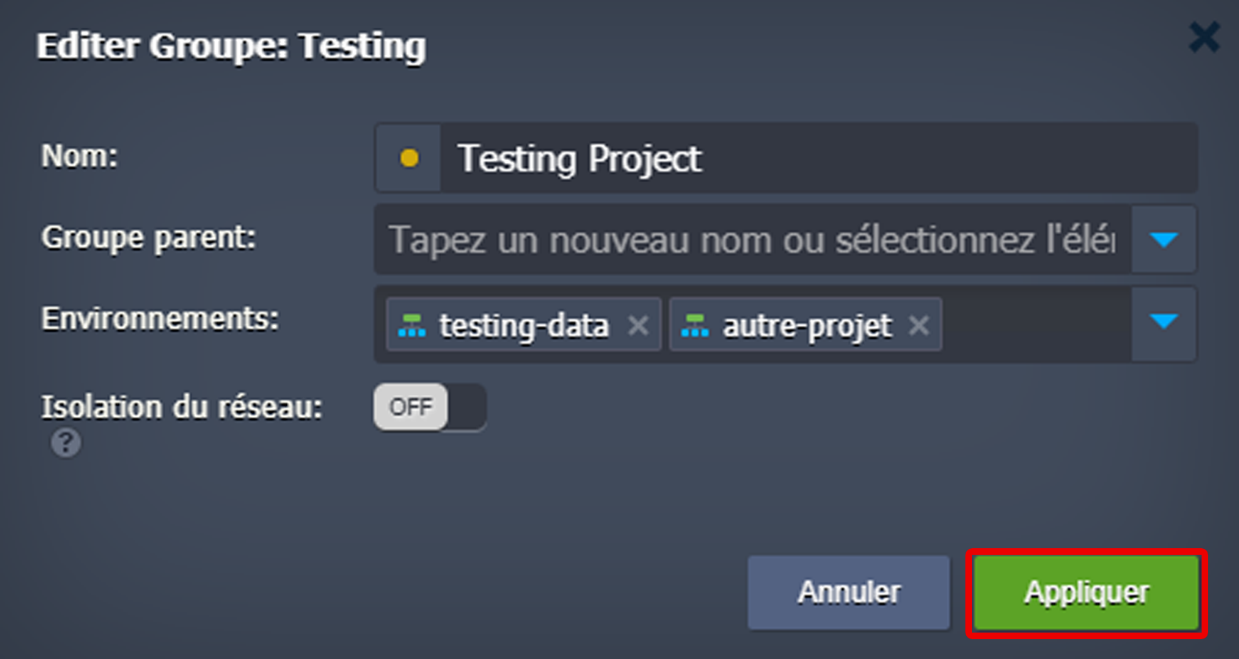Toggle the Isolation du réseau switch
Screen dimensions: 1239x659
[430, 408]
